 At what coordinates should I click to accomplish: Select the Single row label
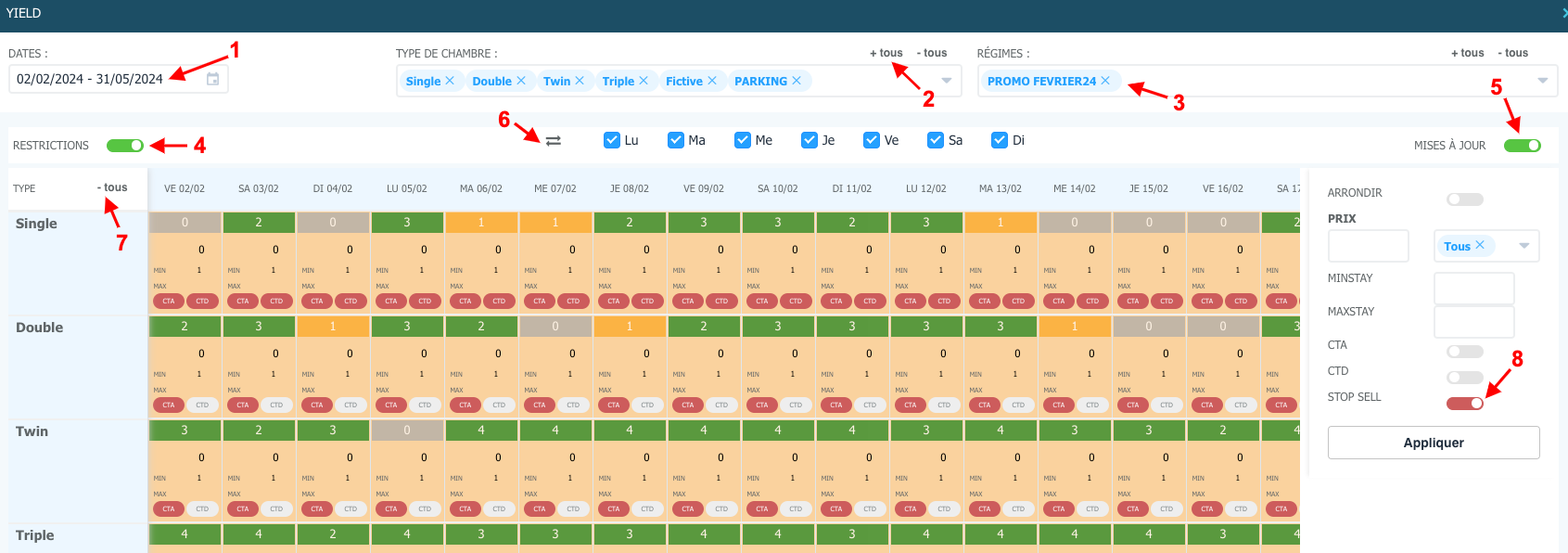click(x=36, y=224)
